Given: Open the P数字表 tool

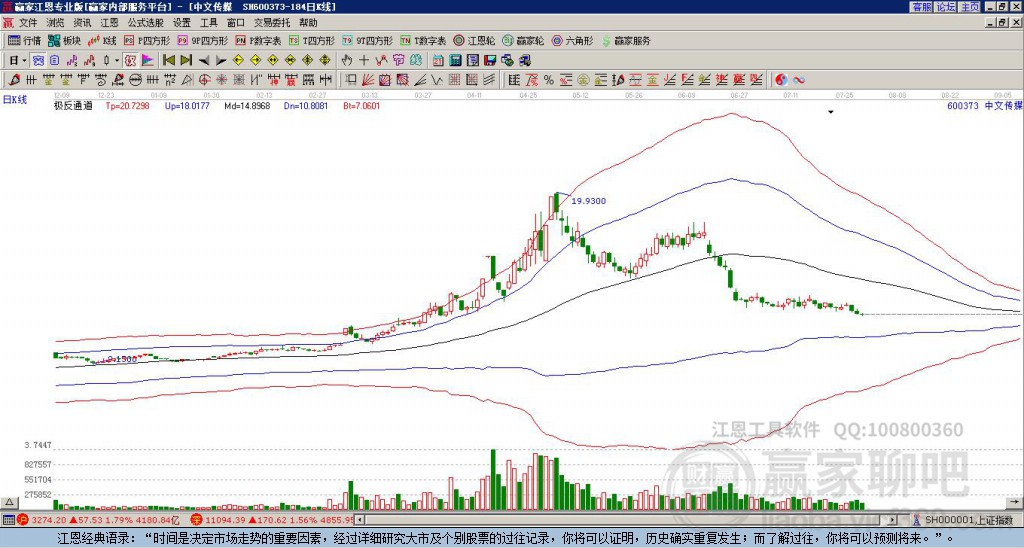Looking at the screenshot, I should pos(259,40).
